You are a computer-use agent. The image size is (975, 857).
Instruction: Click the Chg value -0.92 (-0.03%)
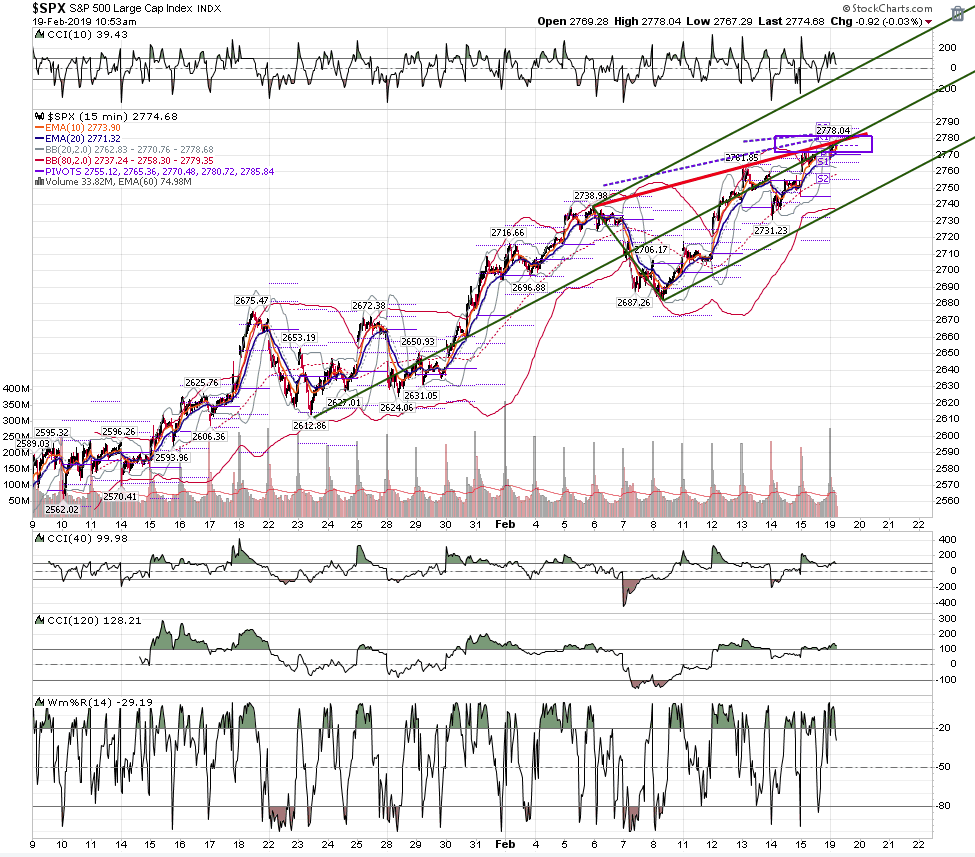point(889,22)
